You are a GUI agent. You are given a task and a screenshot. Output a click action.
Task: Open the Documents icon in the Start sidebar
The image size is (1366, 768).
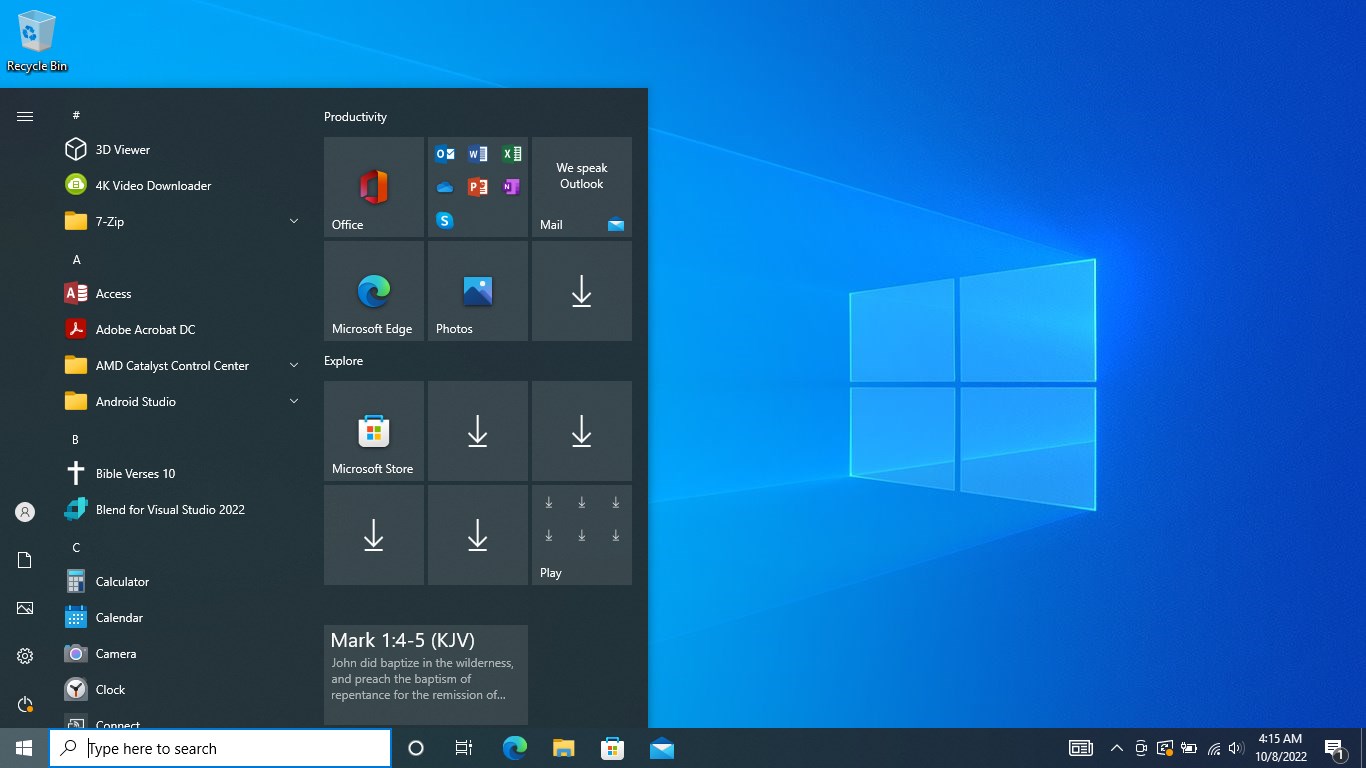click(x=24, y=560)
